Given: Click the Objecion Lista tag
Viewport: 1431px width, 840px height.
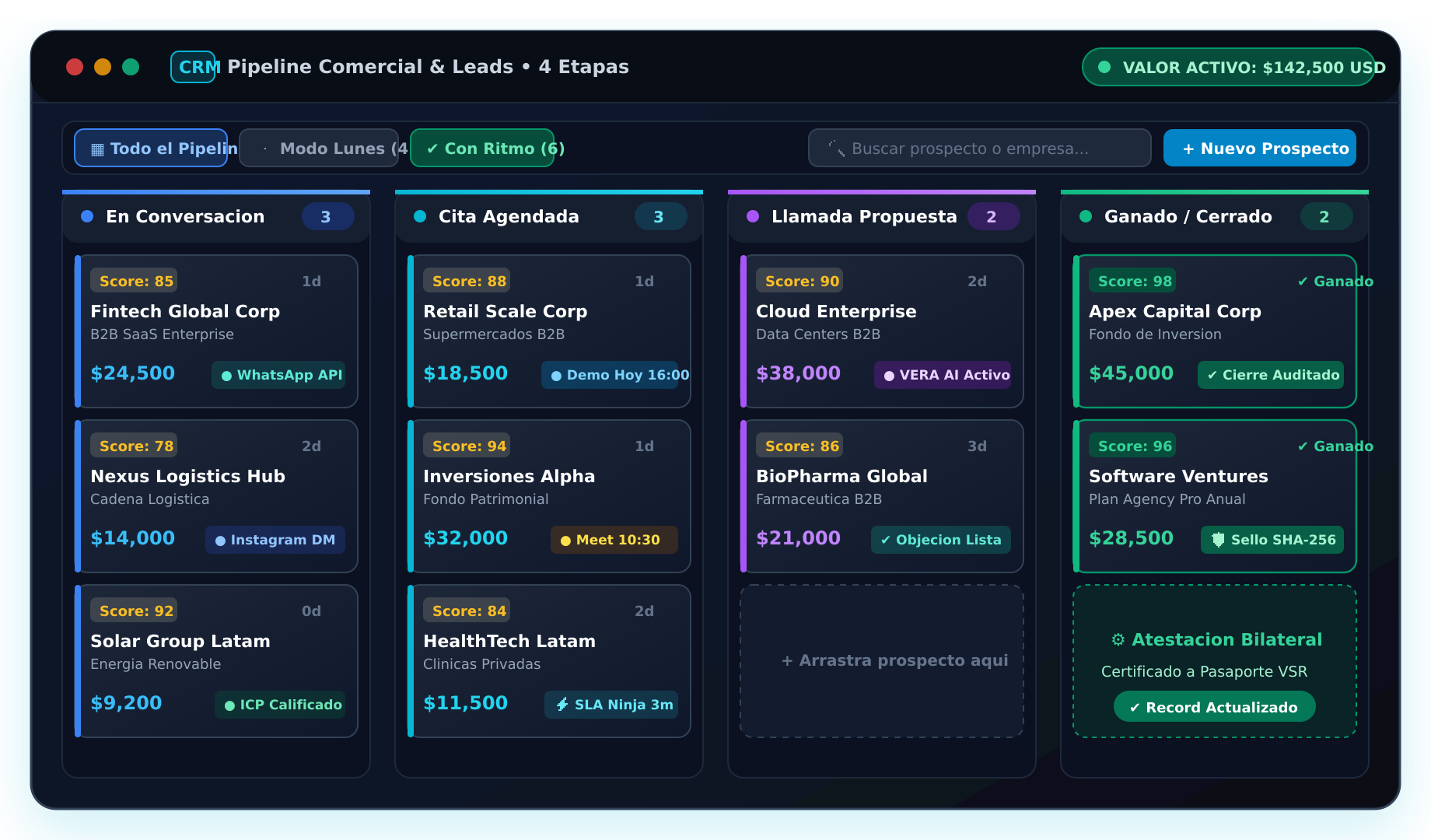Looking at the screenshot, I should (941, 540).
